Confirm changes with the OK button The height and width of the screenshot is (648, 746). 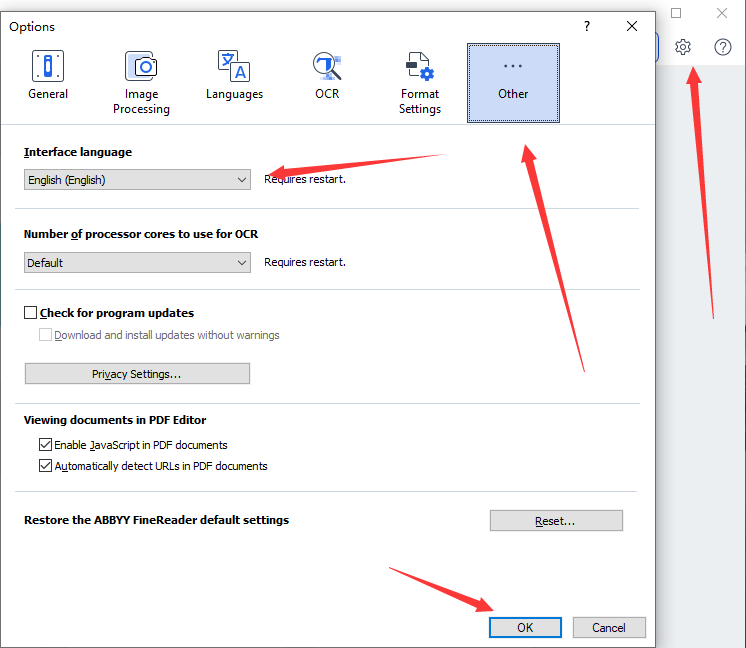pyautogui.click(x=525, y=627)
